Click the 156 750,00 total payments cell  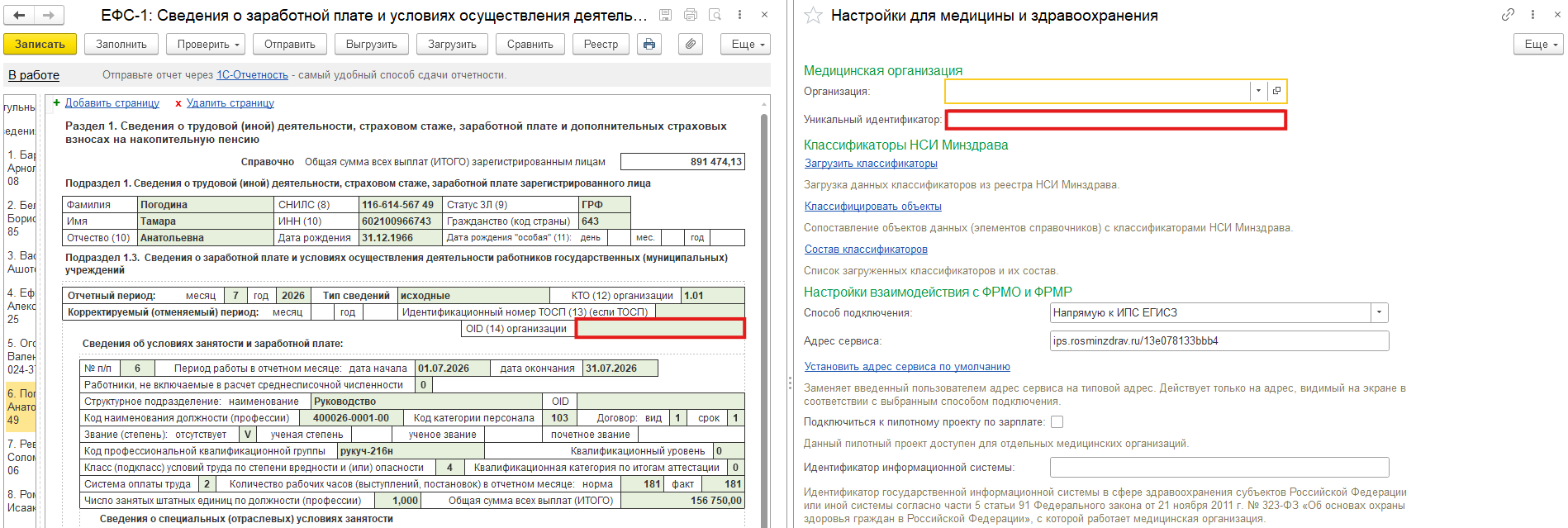click(682, 501)
